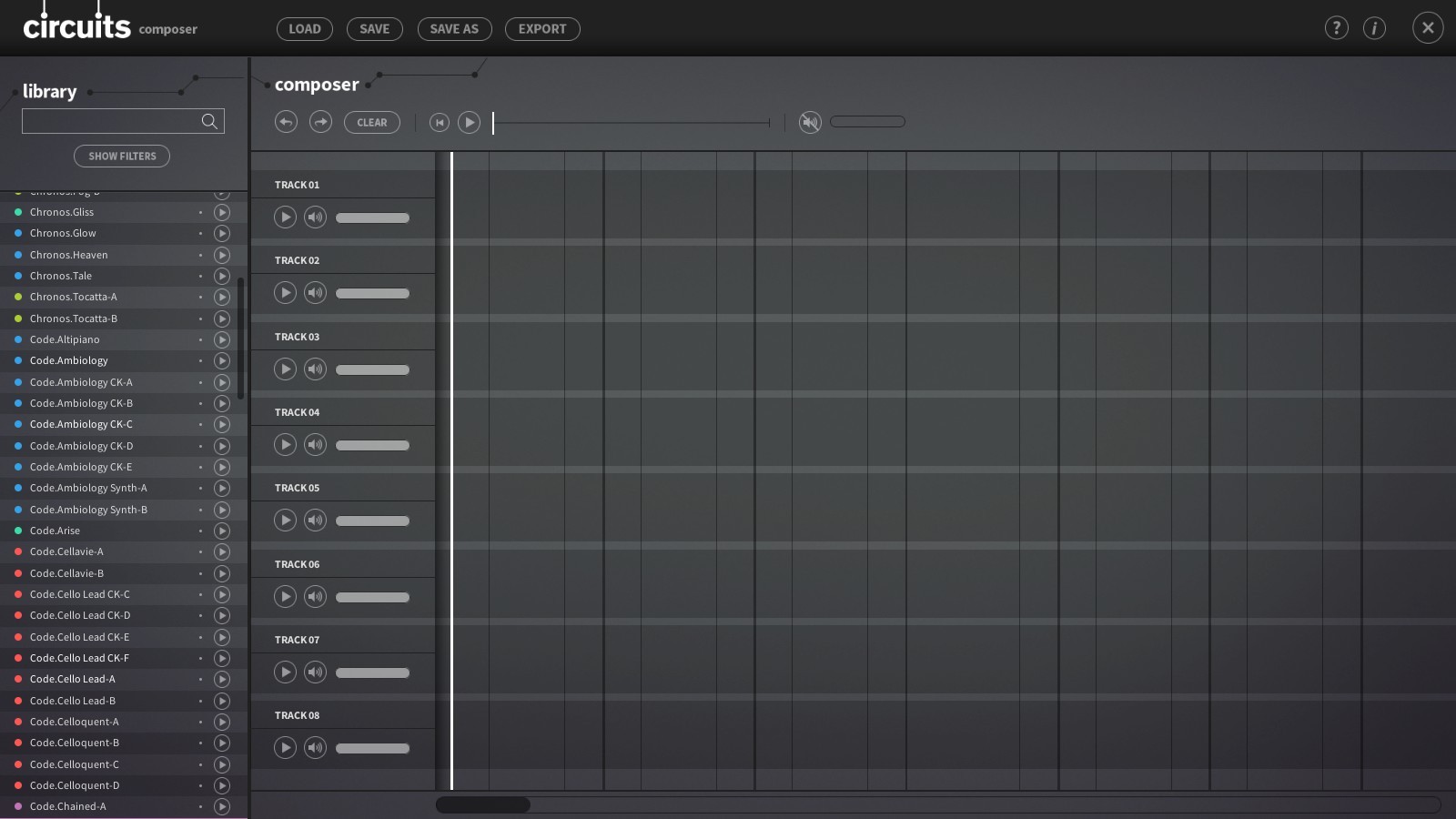
Task: Mute Track 02
Action: 315,293
